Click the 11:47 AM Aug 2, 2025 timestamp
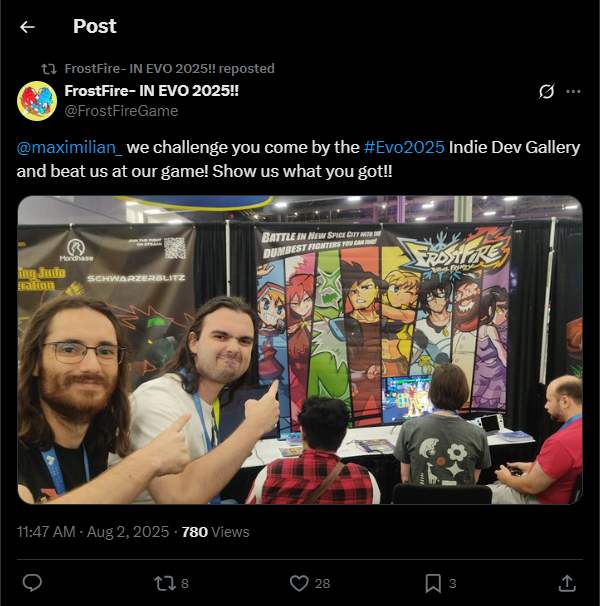 [93, 532]
